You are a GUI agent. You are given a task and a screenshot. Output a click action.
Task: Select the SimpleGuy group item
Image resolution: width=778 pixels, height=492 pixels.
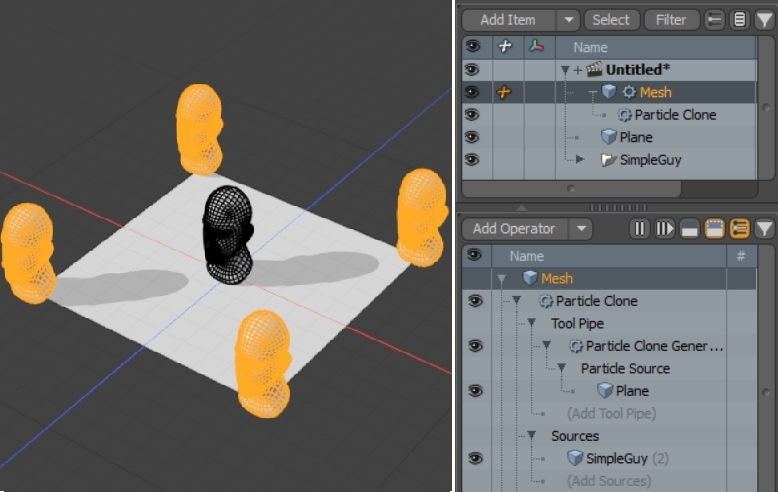[x=650, y=160]
